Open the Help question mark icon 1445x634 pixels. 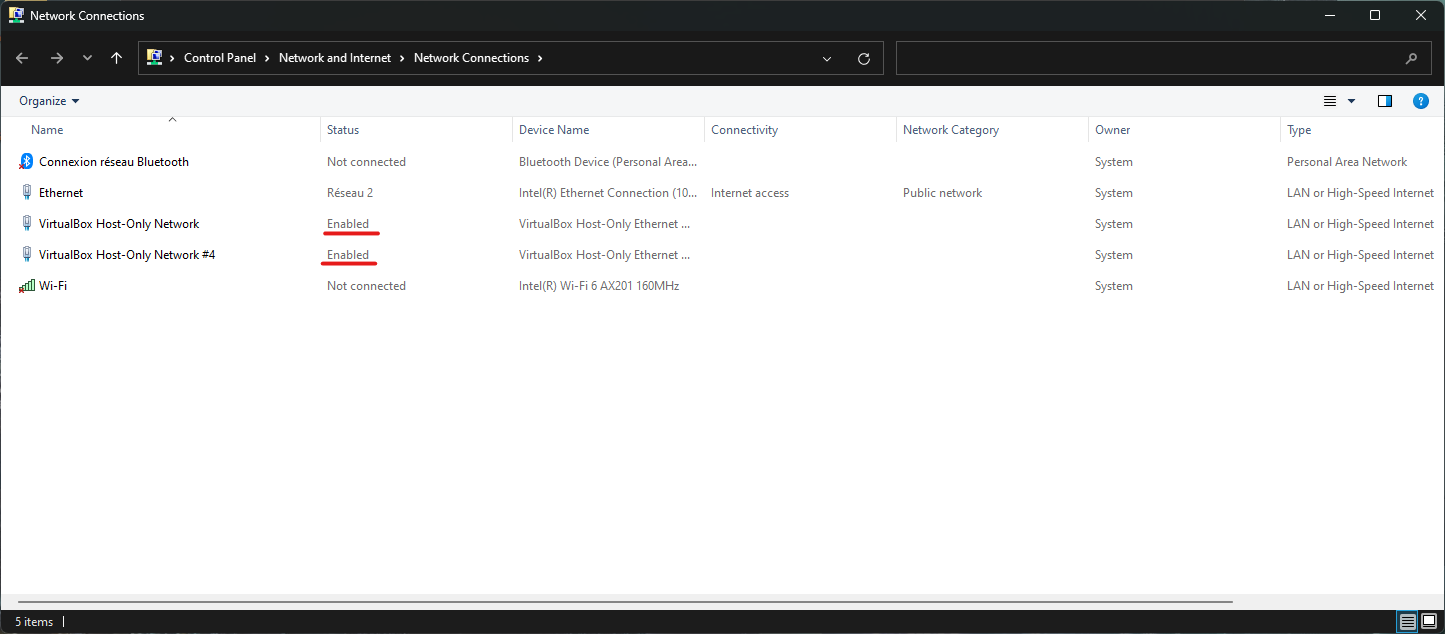click(x=1420, y=101)
